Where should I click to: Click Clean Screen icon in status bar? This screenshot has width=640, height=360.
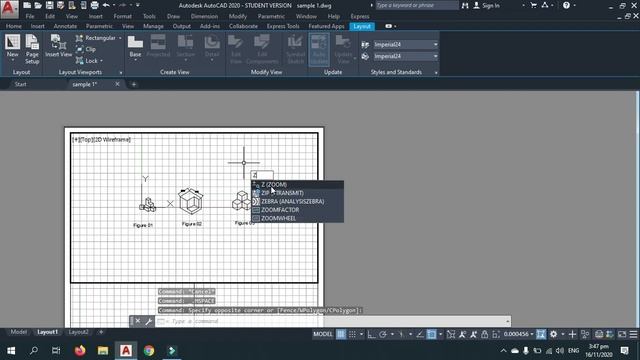pos(622,334)
